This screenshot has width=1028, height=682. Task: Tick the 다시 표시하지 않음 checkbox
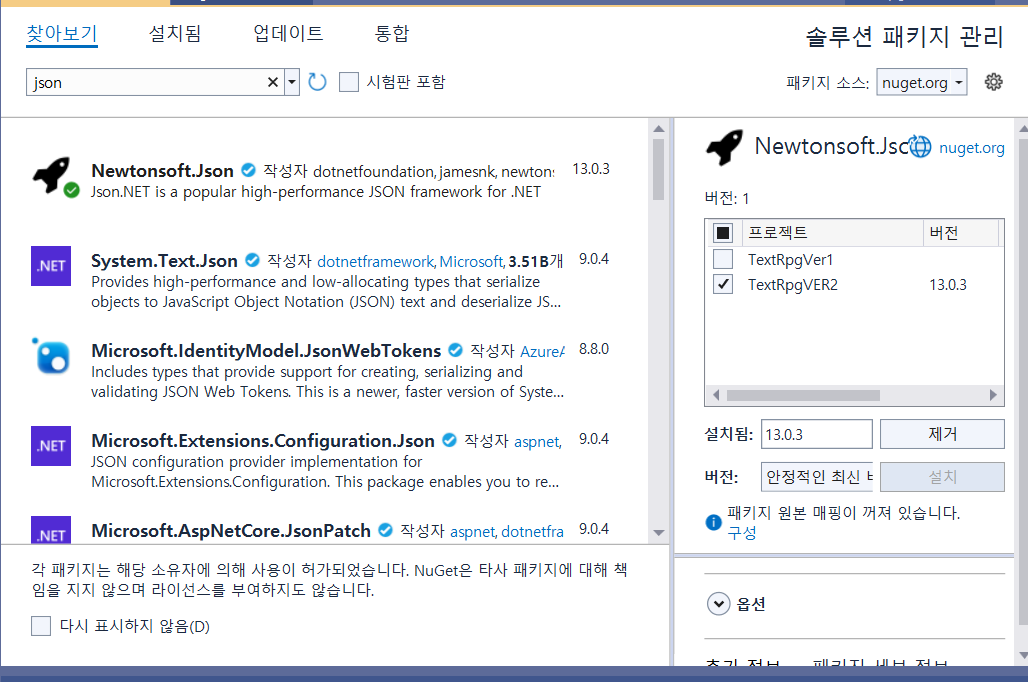point(41,626)
